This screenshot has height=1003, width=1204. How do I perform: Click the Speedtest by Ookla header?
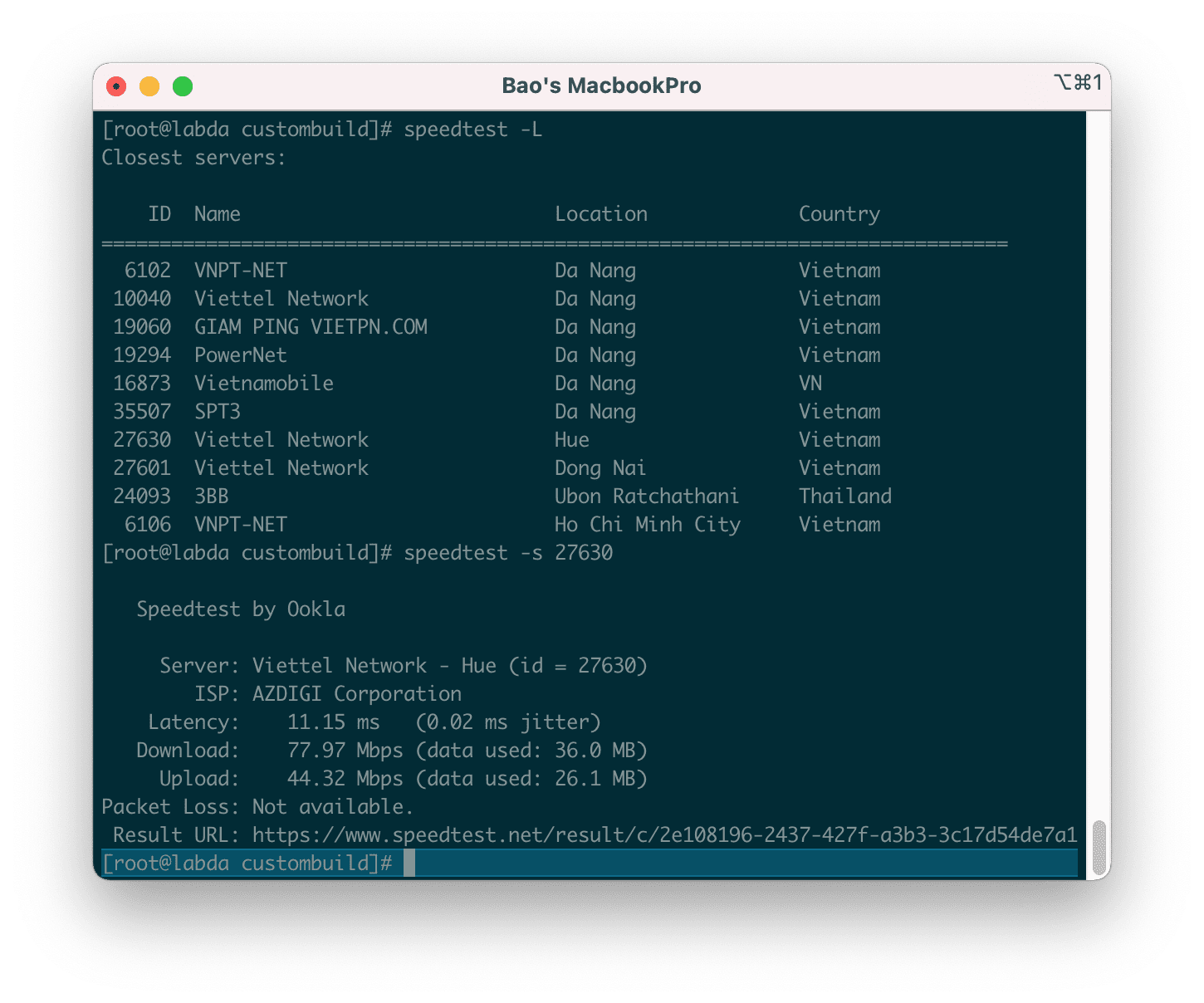pos(240,609)
